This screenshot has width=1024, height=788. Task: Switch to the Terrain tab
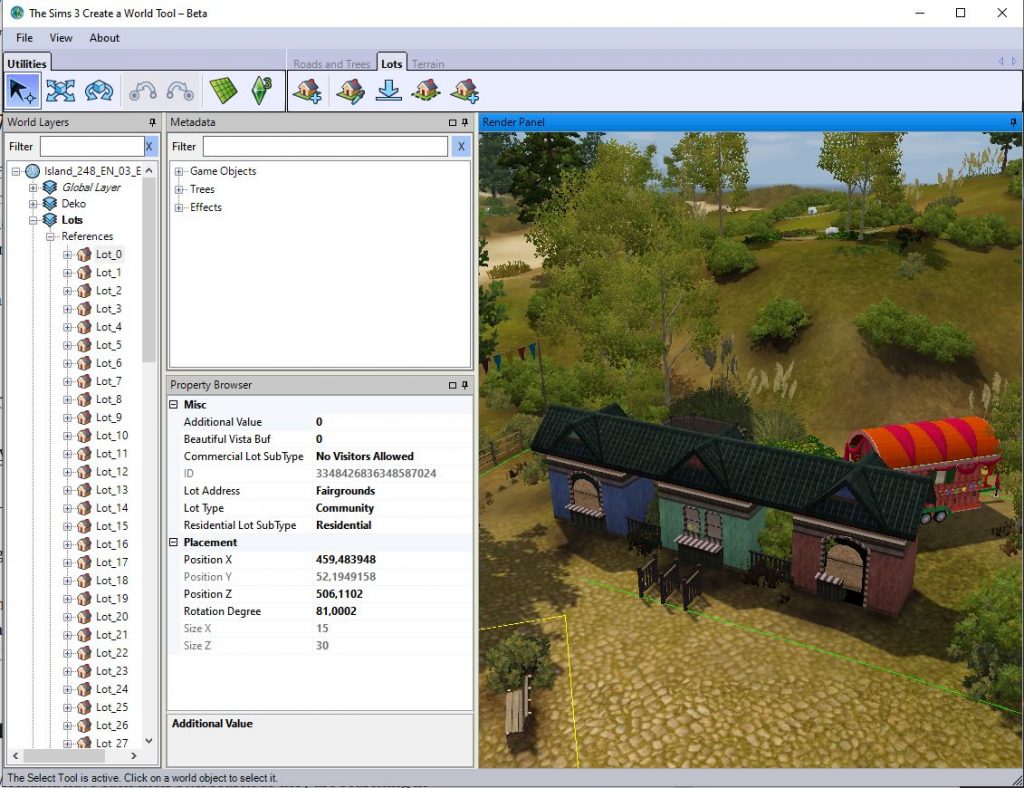(428, 64)
